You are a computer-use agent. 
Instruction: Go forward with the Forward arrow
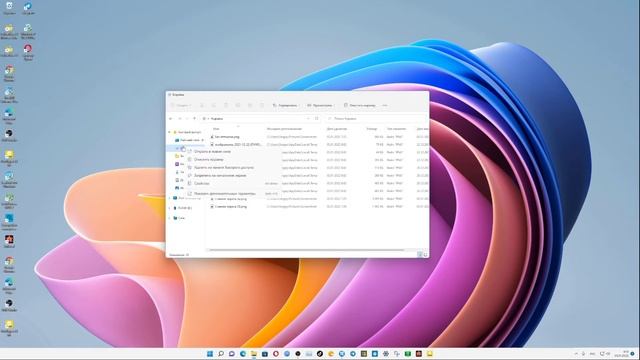(179, 118)
